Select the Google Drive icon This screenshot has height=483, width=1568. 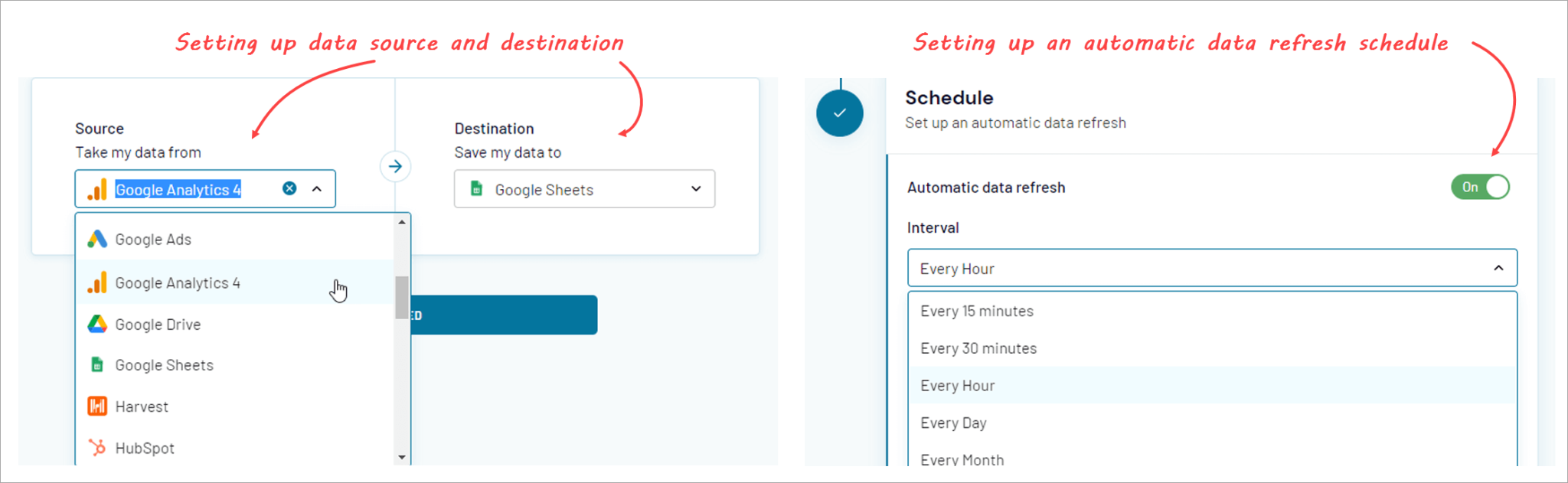pyautogui.click(x=97, y=325)
